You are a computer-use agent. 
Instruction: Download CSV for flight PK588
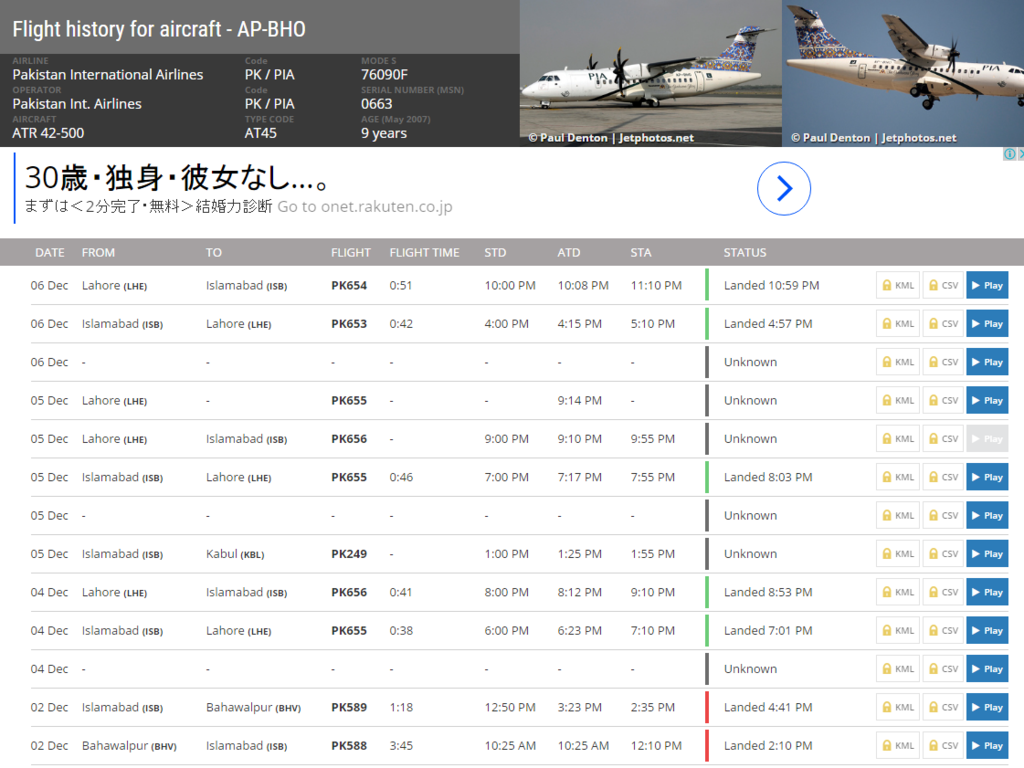pyautogui.click(x=943, y=746)
